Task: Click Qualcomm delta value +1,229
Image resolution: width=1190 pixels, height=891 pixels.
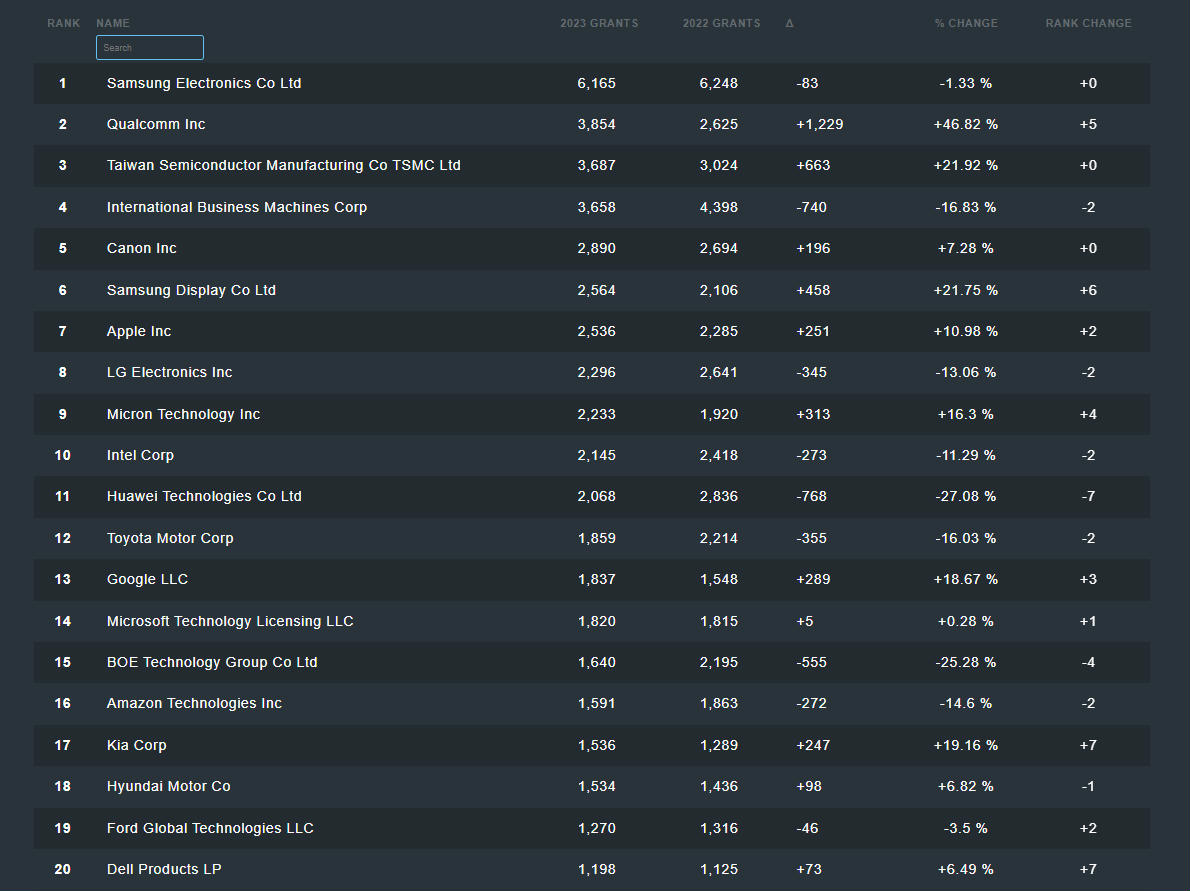Action: pos(820,124)
